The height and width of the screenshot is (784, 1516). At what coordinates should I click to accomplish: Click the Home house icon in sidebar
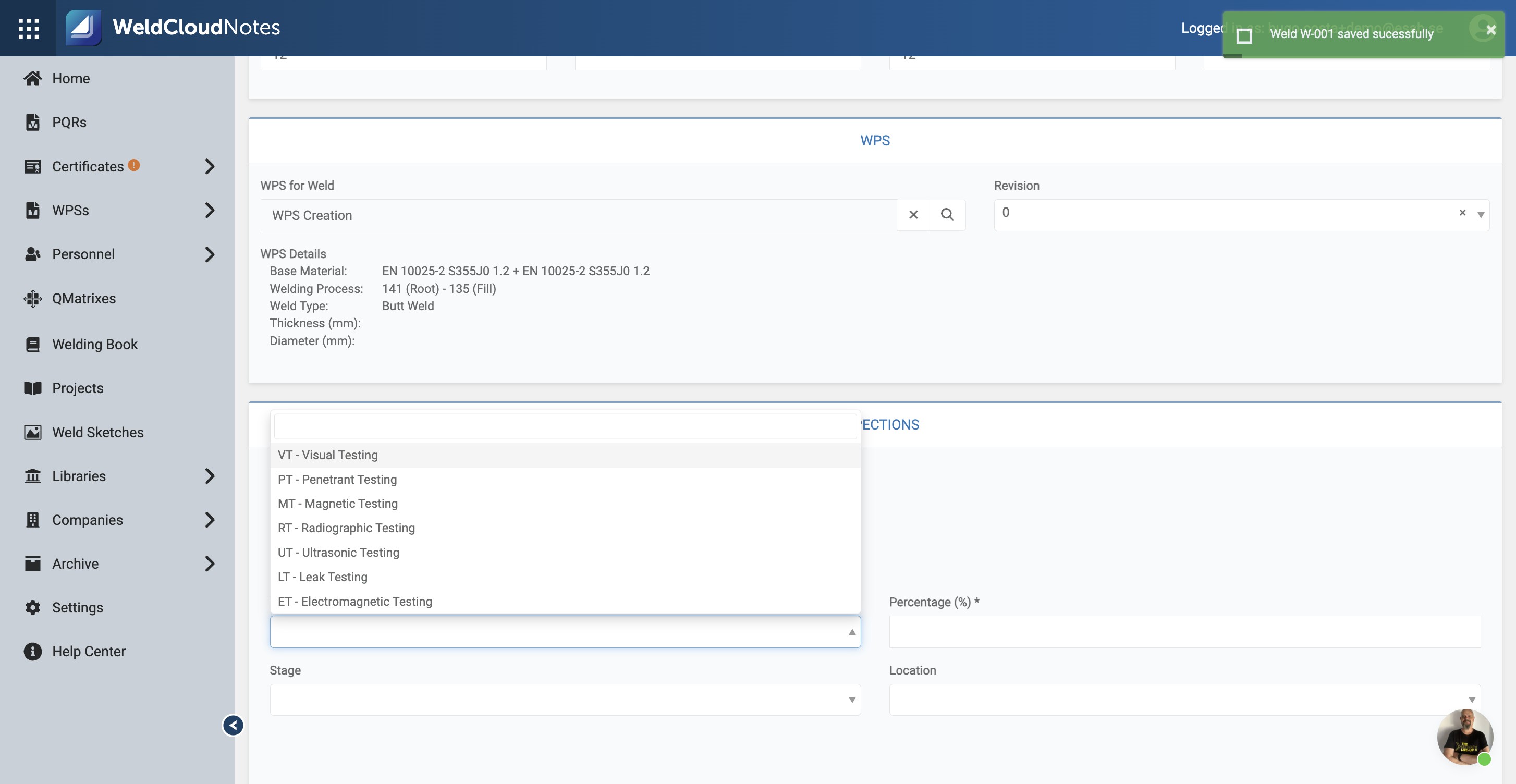tap(33, 78)
